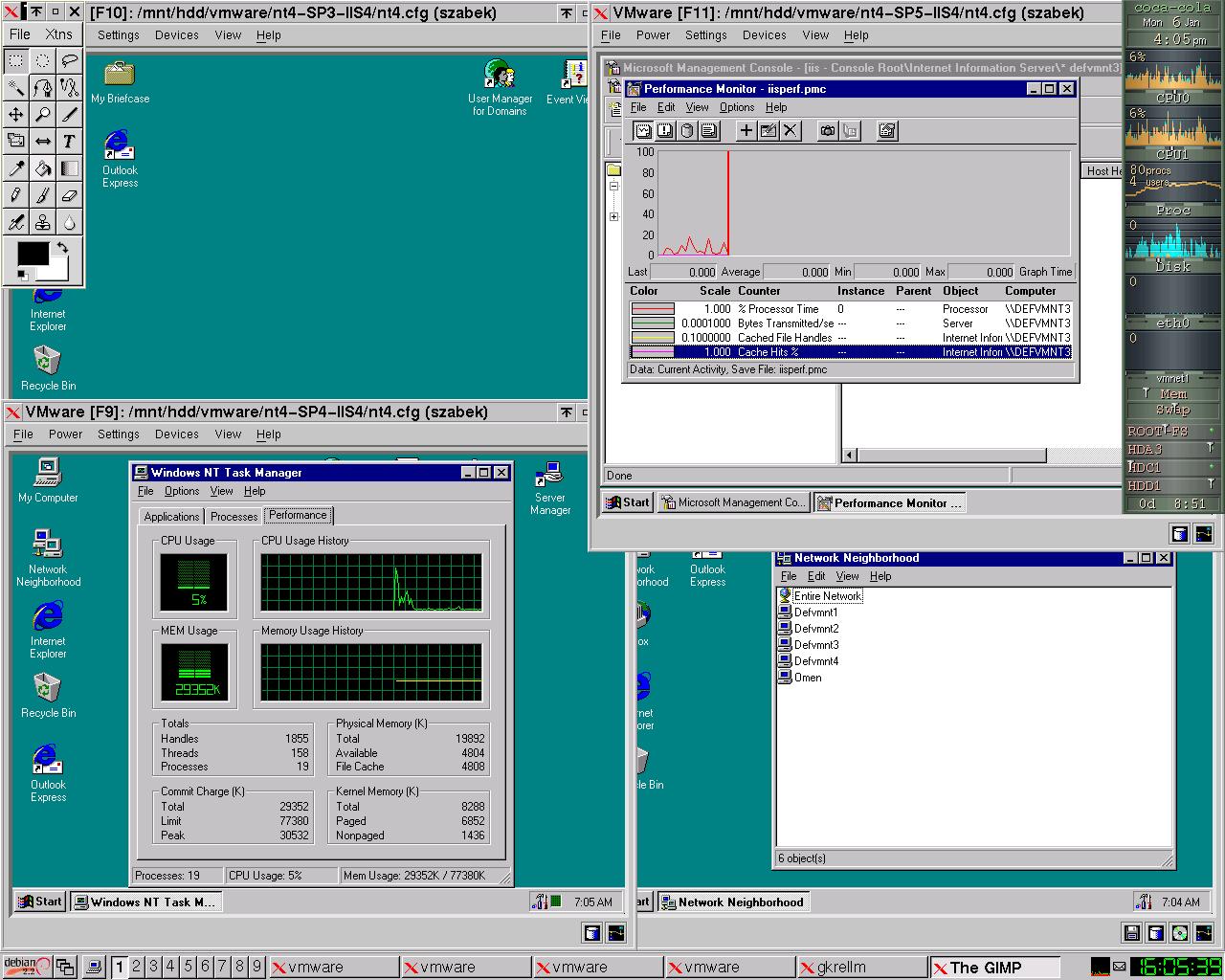Viewport: 1225px width, 980px height.
Task: Open Xtns menu in GIMP toolbox
Action: pyautogui.click(x=58, y=33)
